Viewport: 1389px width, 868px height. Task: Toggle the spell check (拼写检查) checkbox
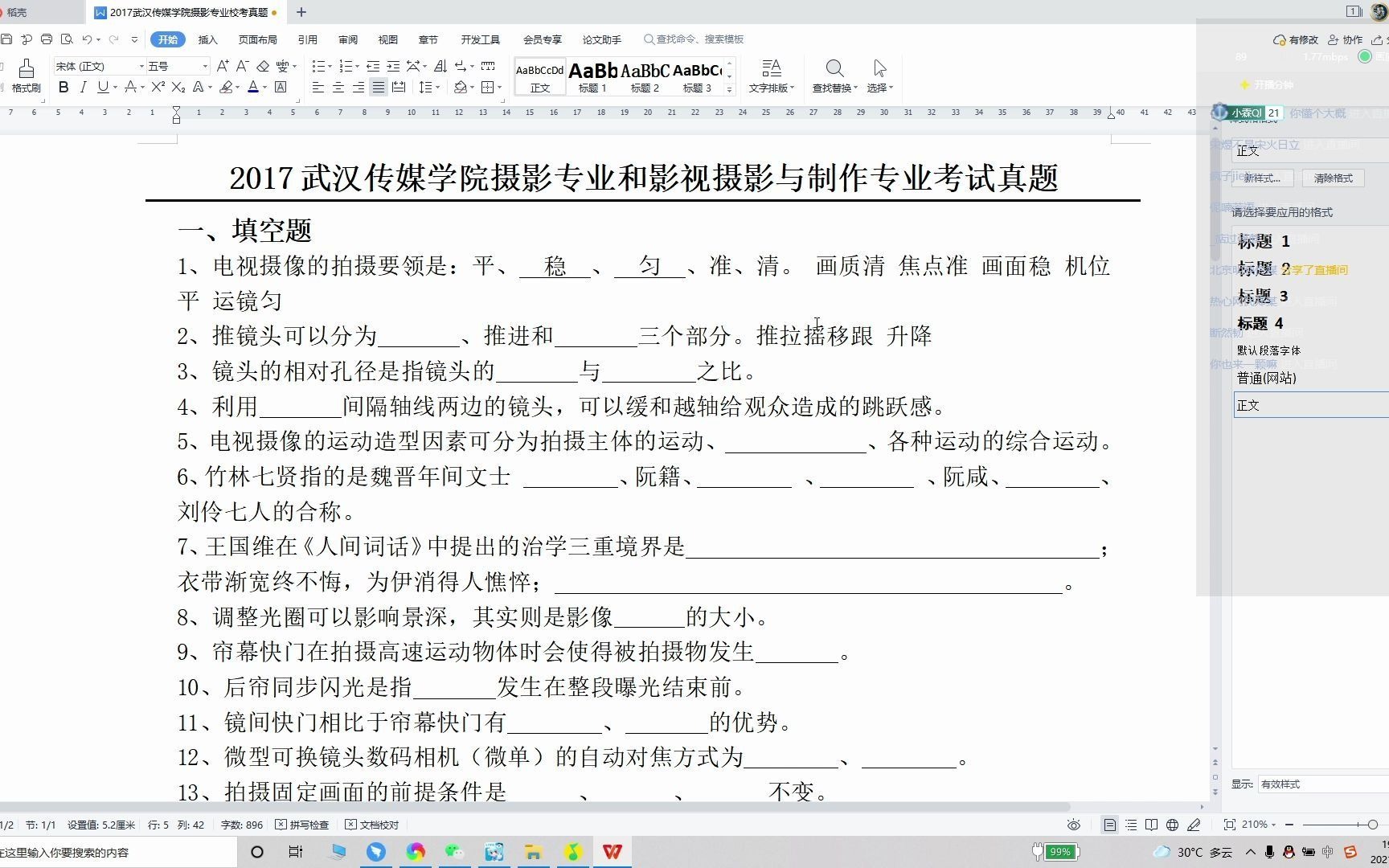click(302, 825)
